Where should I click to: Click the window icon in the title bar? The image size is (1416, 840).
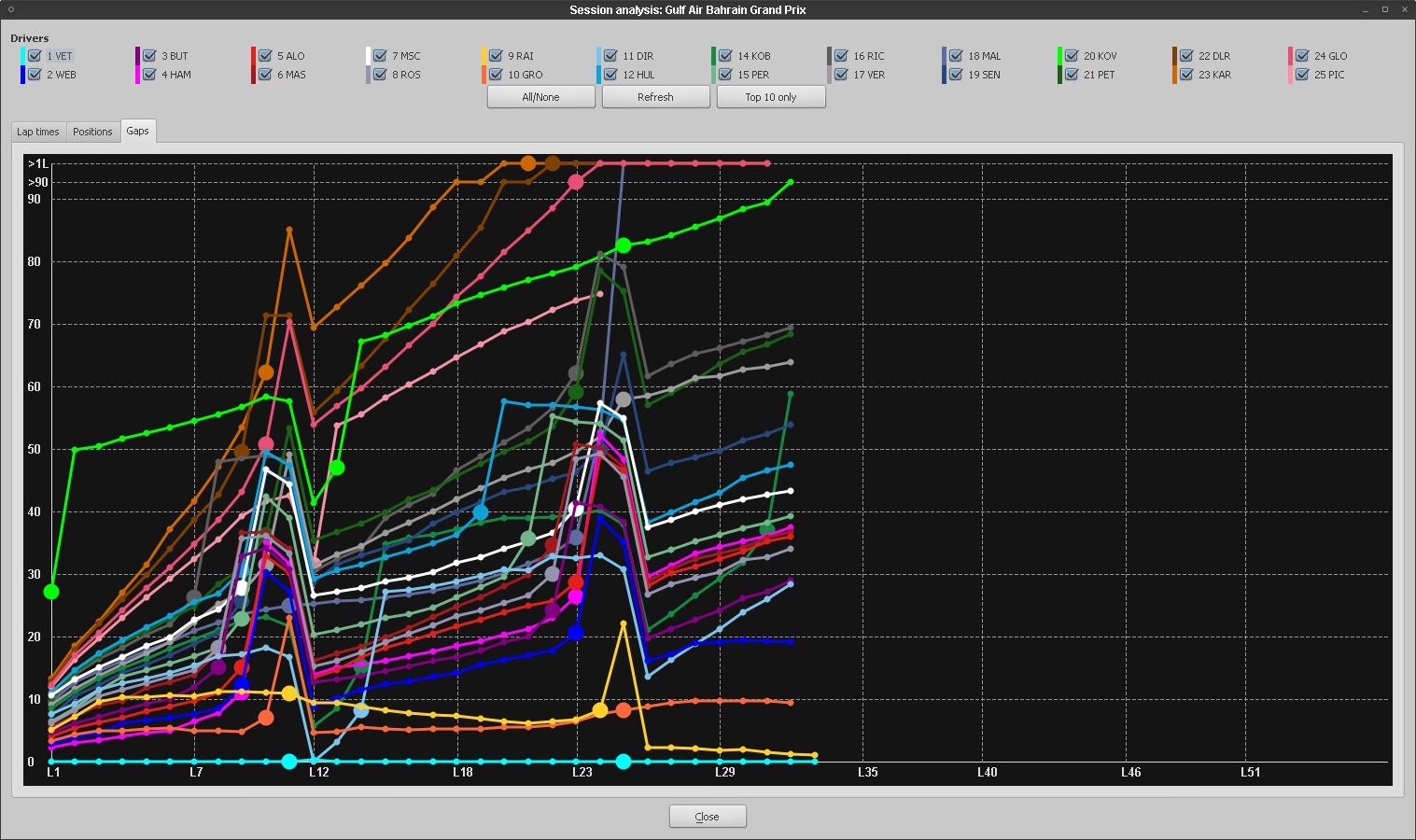[x=9, y=9]
